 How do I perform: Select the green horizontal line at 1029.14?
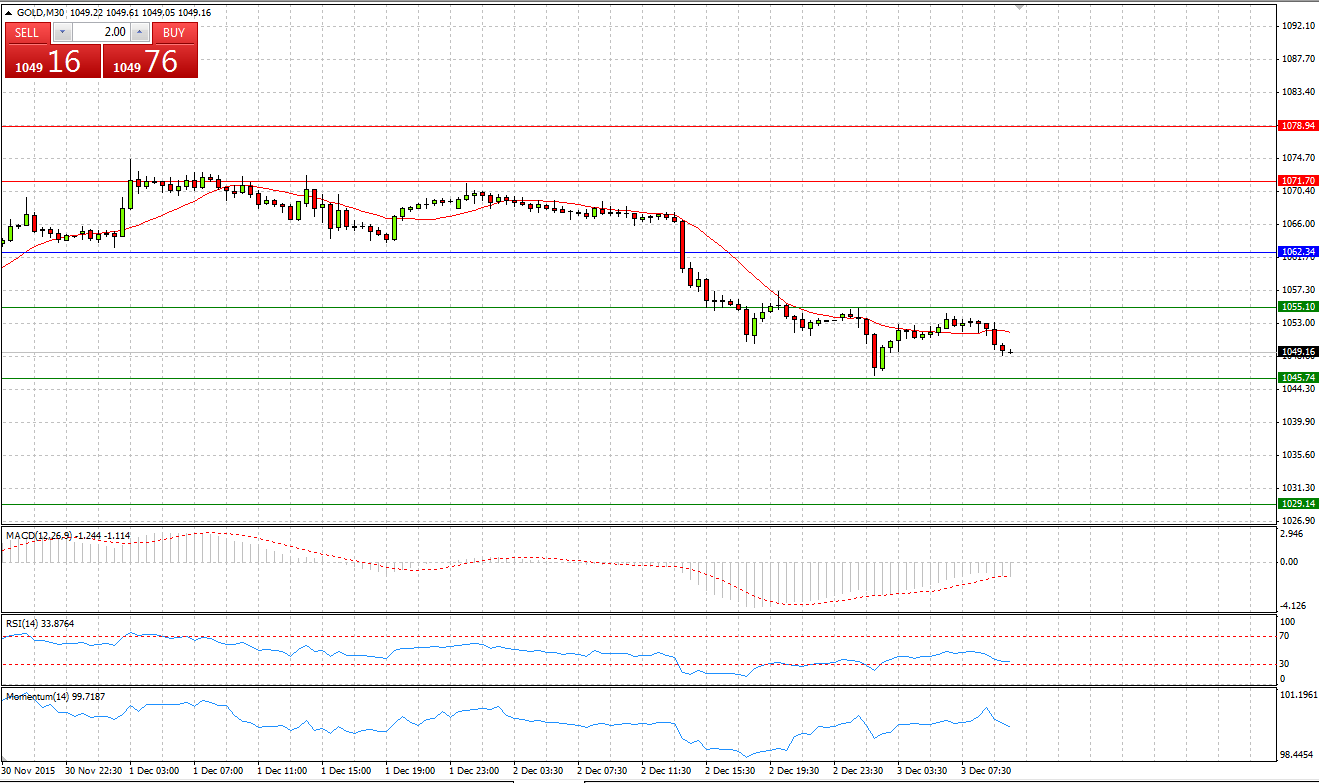pyautogui.click(x=640, y=504)
